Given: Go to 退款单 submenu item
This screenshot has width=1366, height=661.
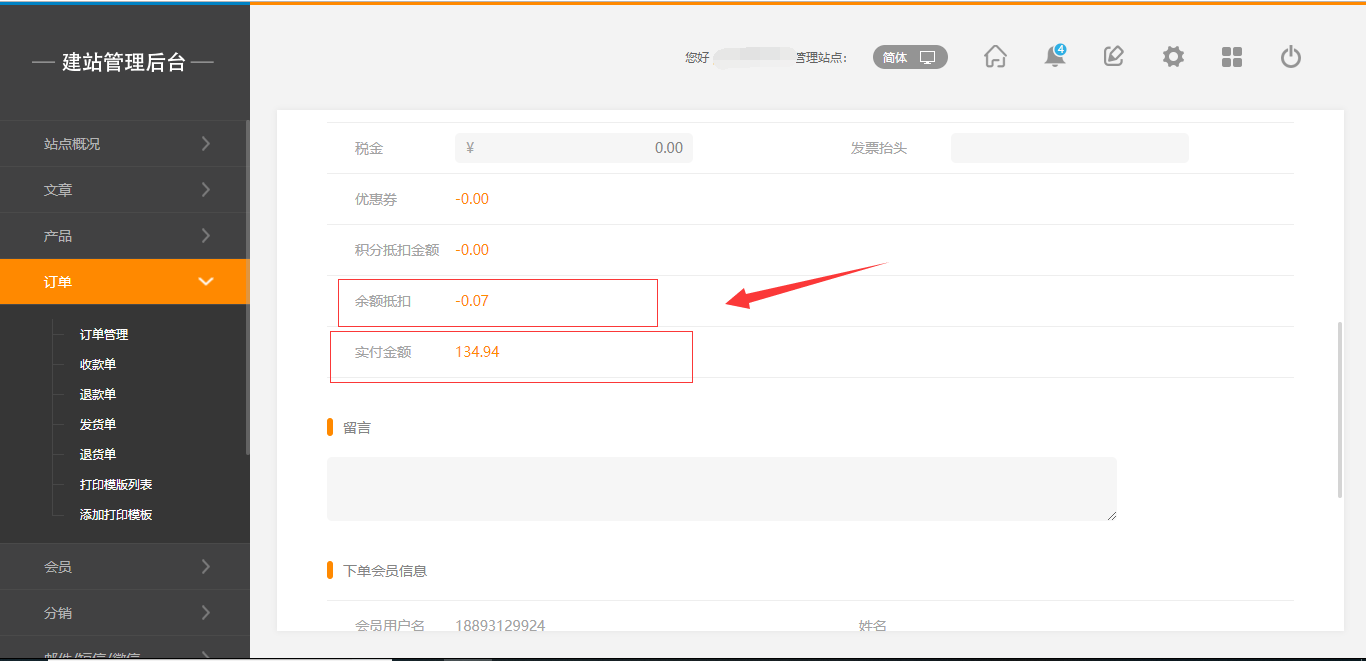Looking at the screenshot, I should (98, 395).
